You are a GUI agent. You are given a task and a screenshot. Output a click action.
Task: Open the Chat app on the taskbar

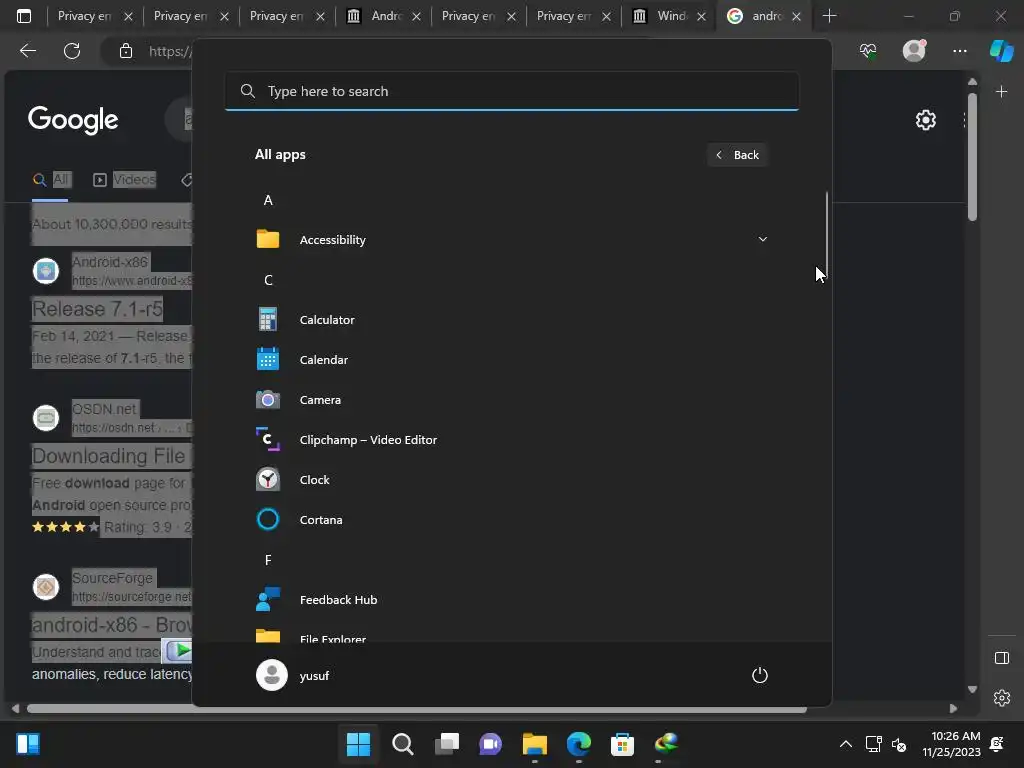coord(490,744)
